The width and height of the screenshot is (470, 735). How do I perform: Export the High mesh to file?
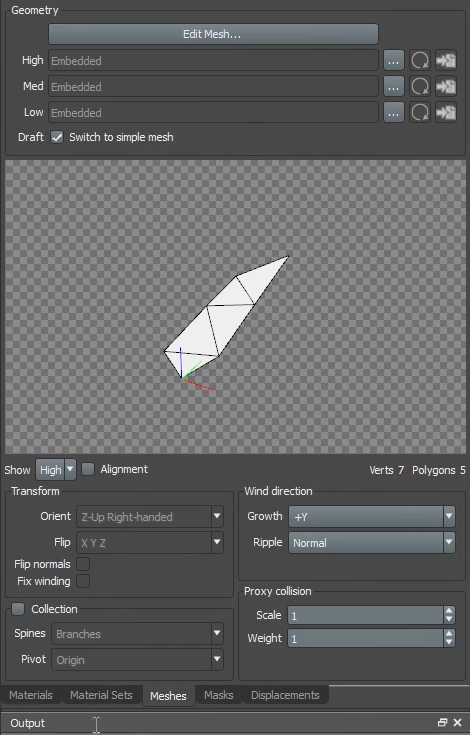pos(446,60)
